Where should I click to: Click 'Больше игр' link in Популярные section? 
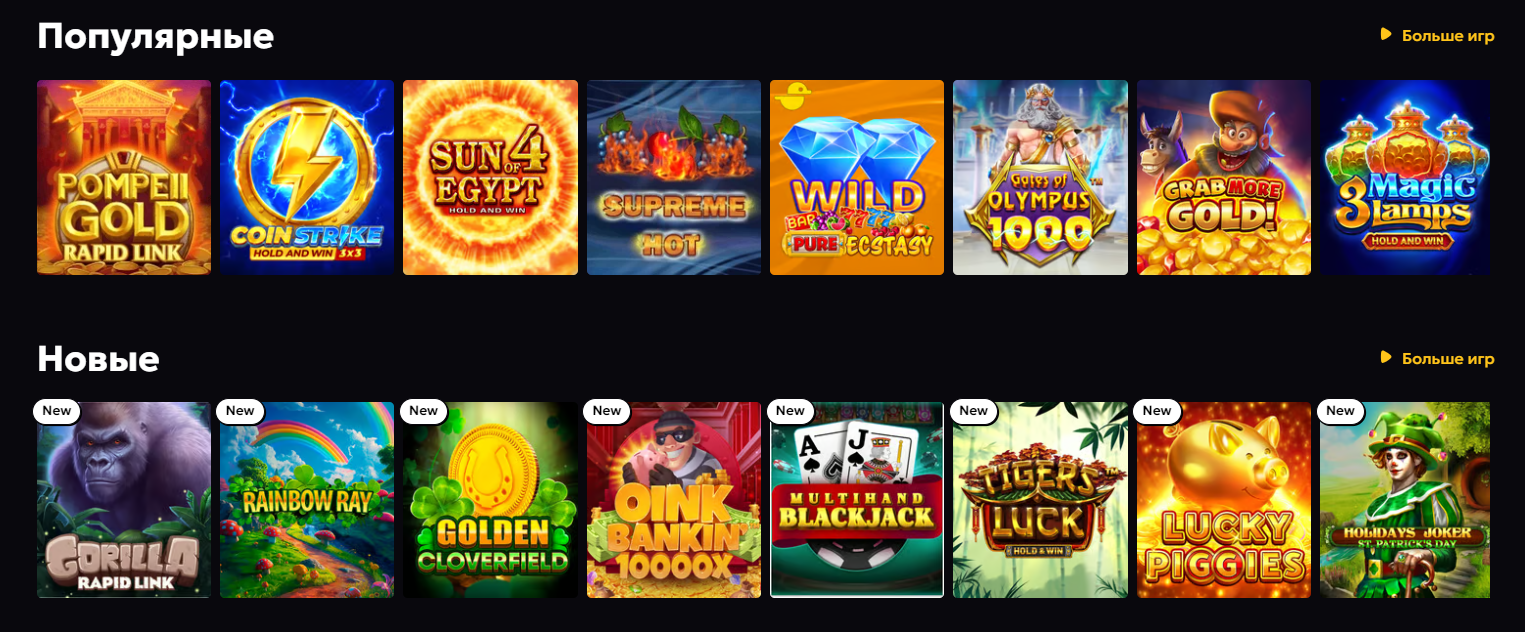point(1437,36)
